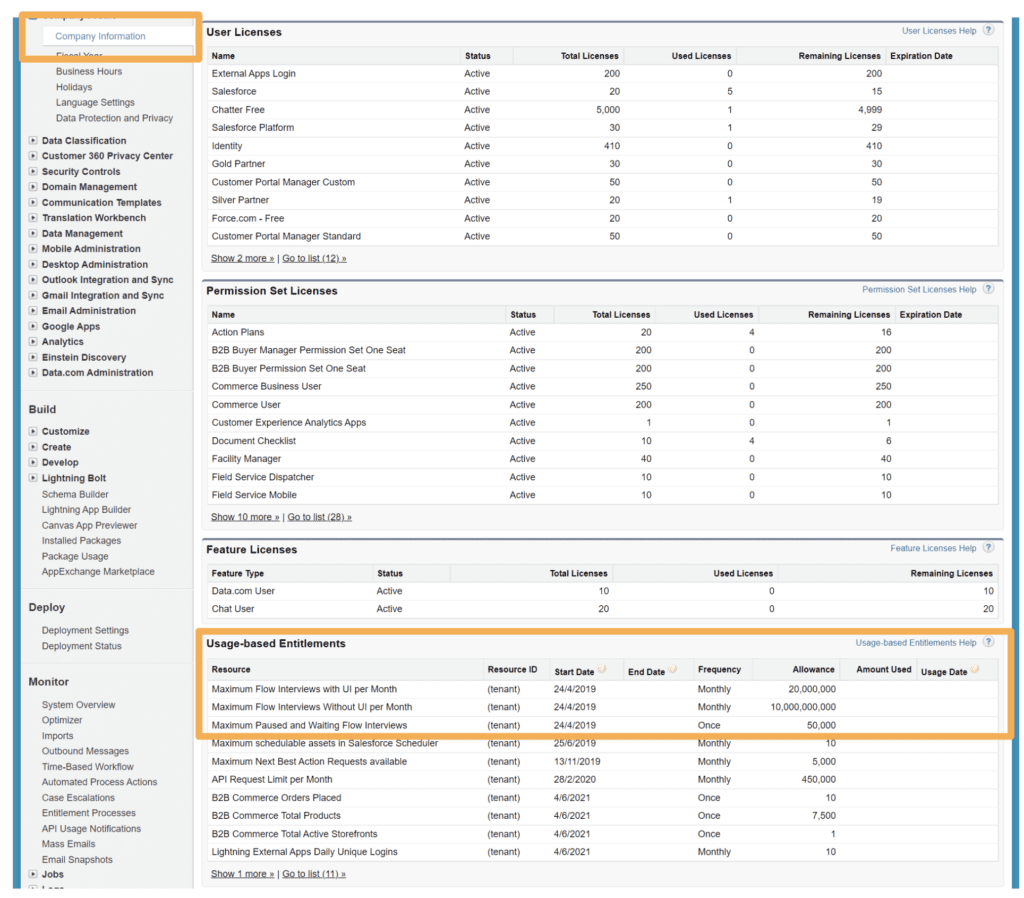Screen dimensions: 1024x898
Task: Expand the Security Controls node
Action: [33, 171]
